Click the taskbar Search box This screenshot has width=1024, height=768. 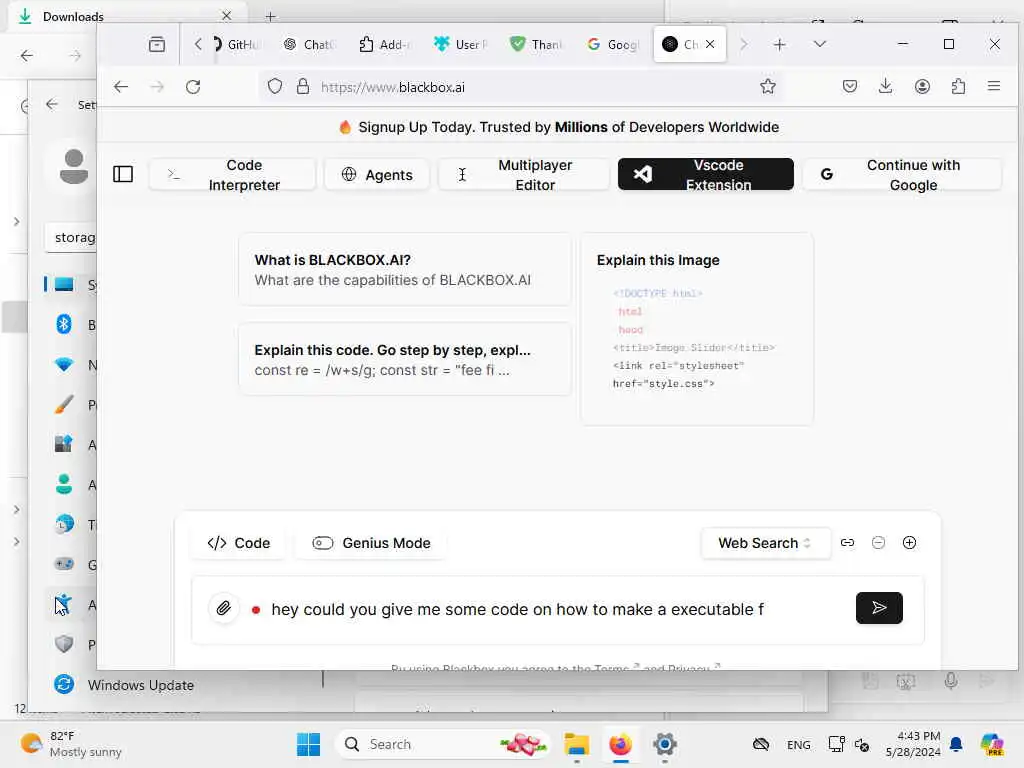(x=443, y=744)
